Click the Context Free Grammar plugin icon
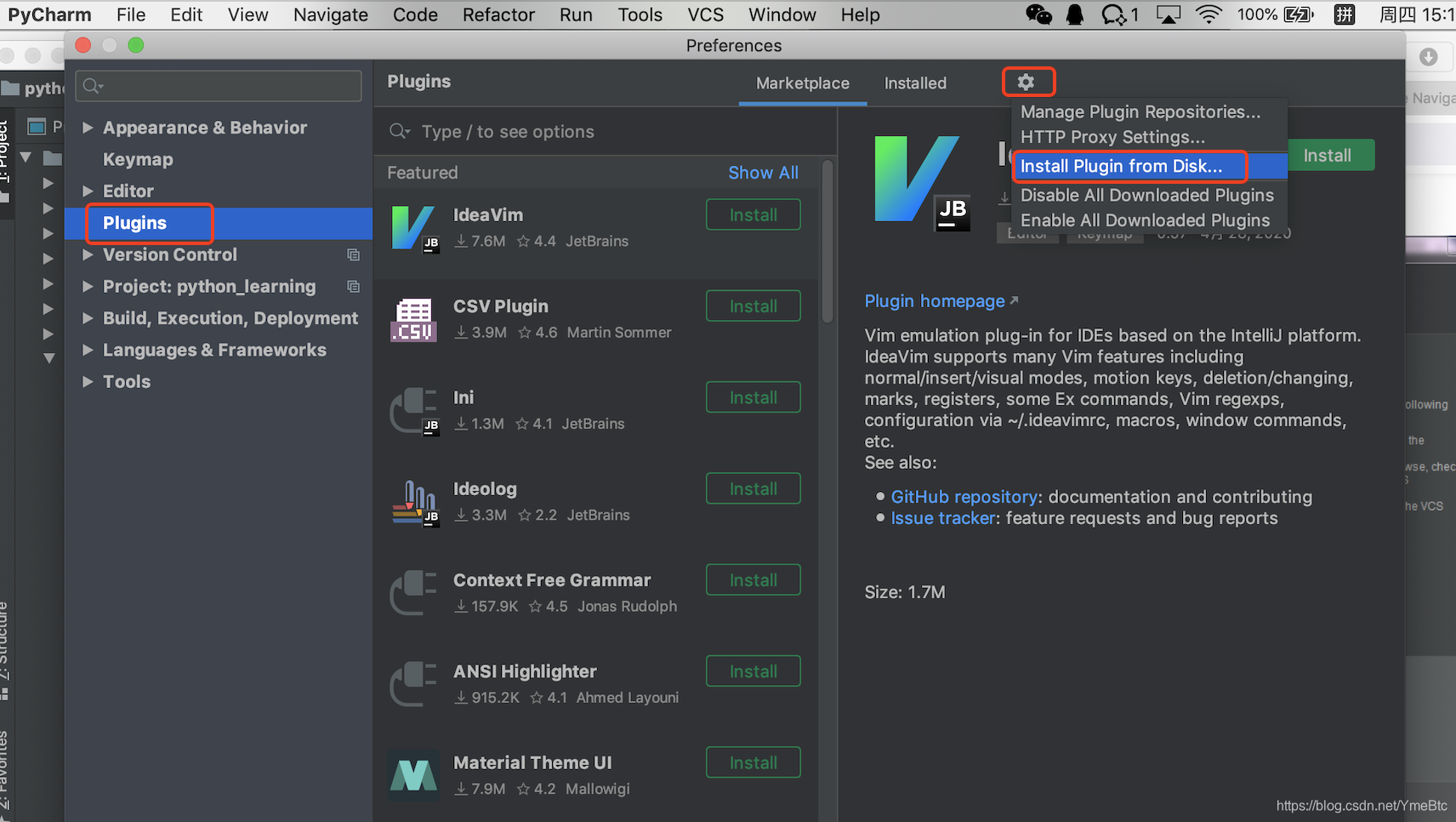This screenshot has width=1456, height=822. pos(414,593)
